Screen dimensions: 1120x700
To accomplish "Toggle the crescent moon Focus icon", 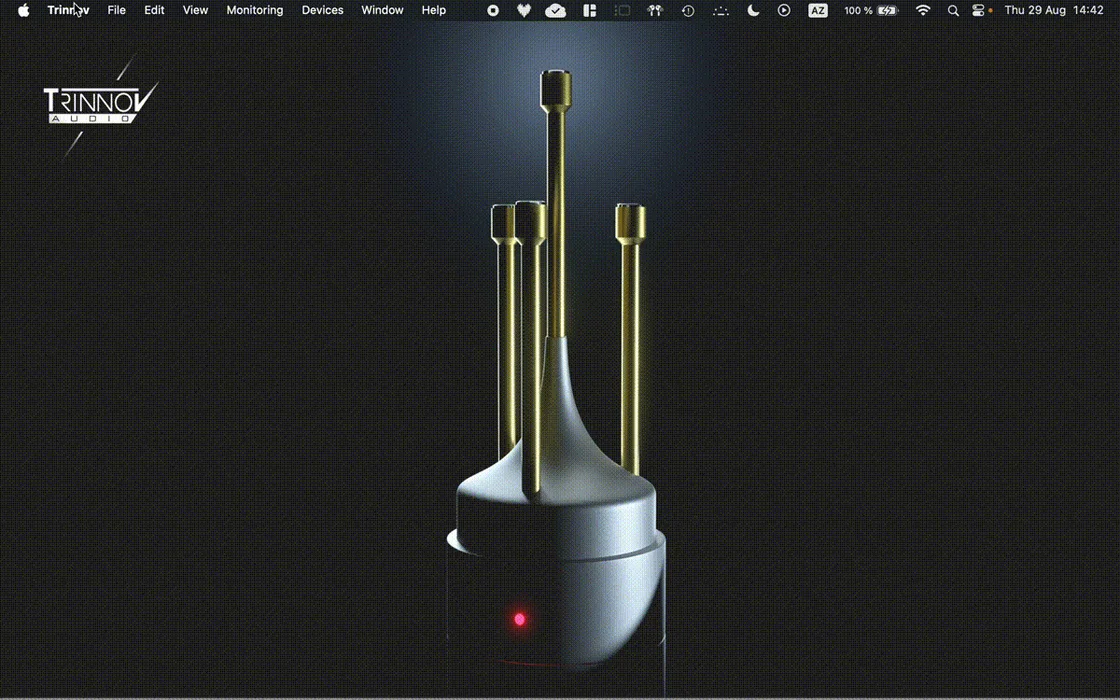I will (x=753, y=10).
